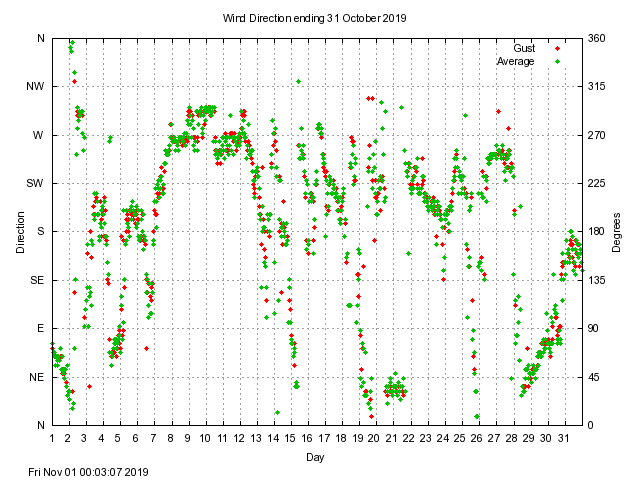Click the chart title 'Wind Direction ending 31 October 2019'
This screenshot has width=640, height=480.
pos(314,18)
